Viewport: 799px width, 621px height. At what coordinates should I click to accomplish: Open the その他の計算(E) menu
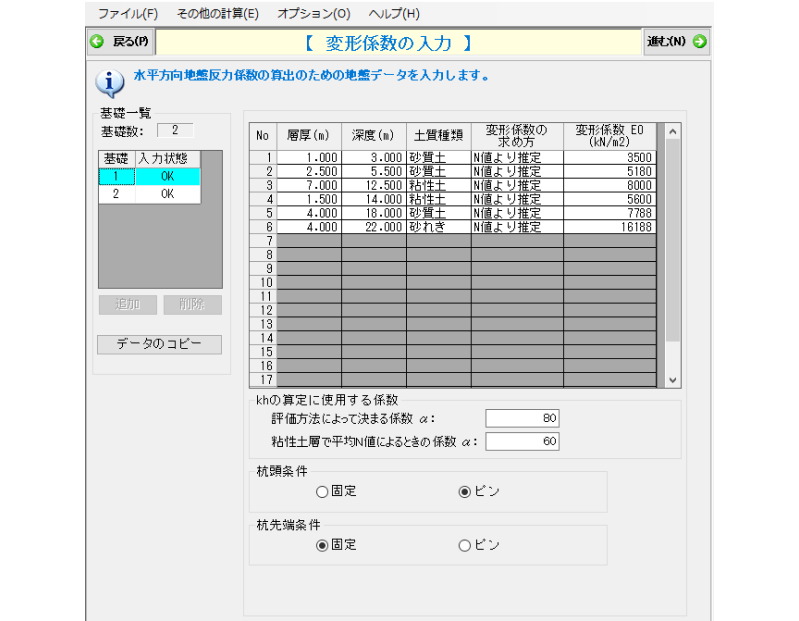click(218, 14)
